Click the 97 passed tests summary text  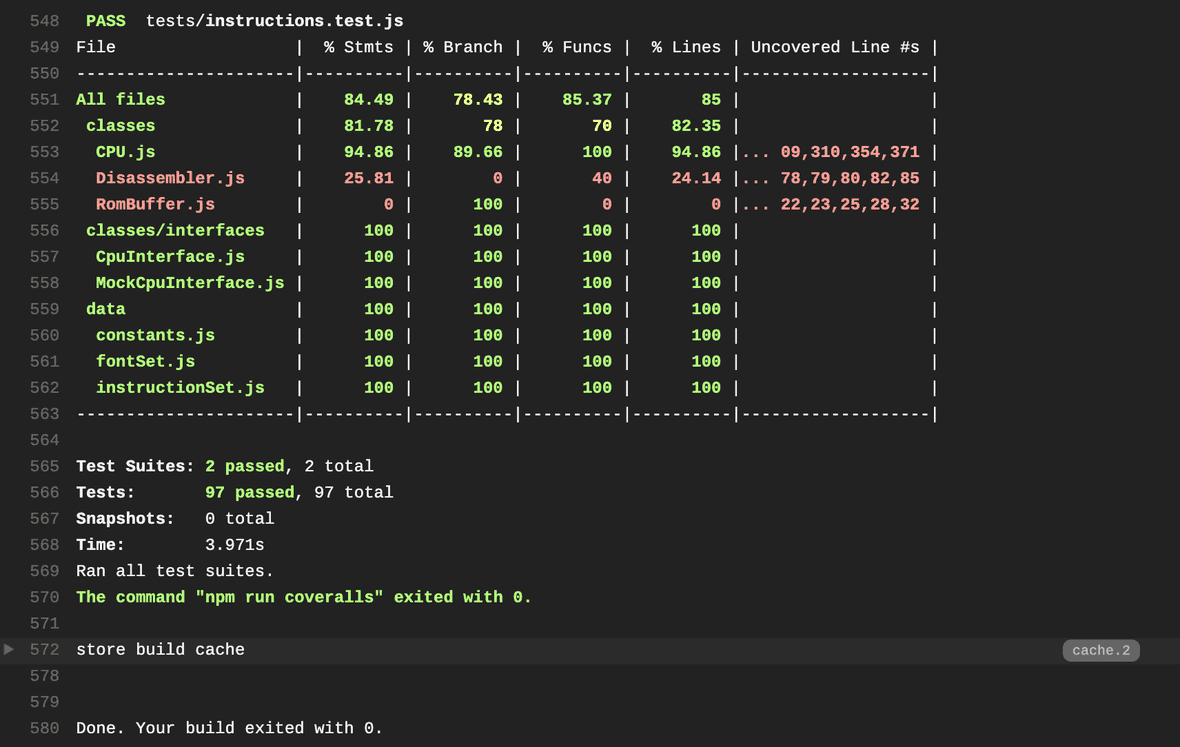click(249, 492)
